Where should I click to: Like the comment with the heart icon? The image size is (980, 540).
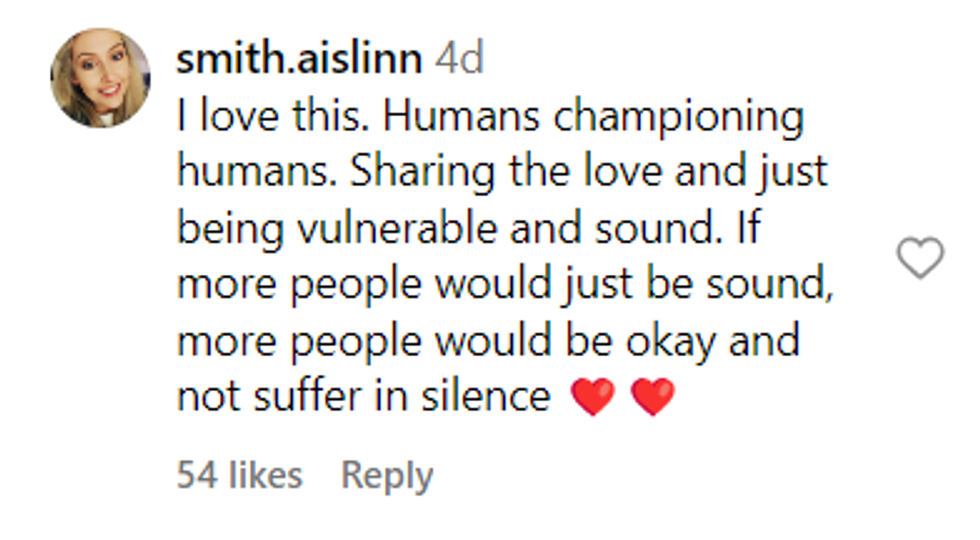point(919,258)
